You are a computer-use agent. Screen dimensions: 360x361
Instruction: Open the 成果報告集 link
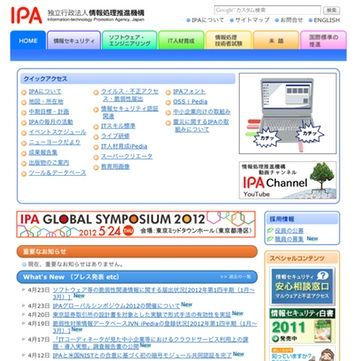click(x=43, y=153)
